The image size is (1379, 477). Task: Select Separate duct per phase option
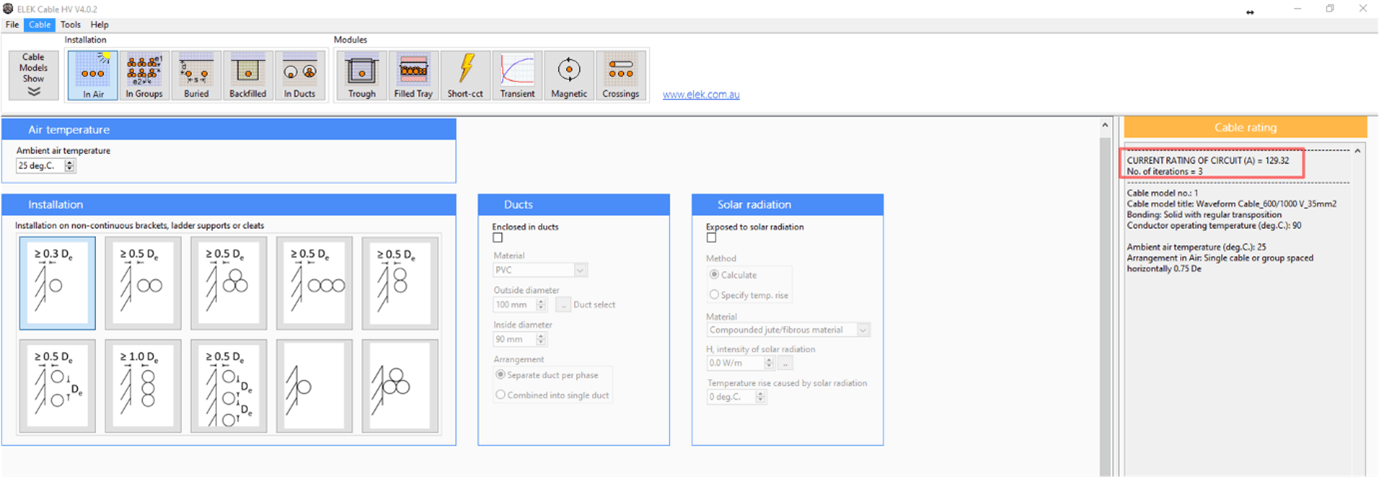pyautogui.click(x=552, y=374)
